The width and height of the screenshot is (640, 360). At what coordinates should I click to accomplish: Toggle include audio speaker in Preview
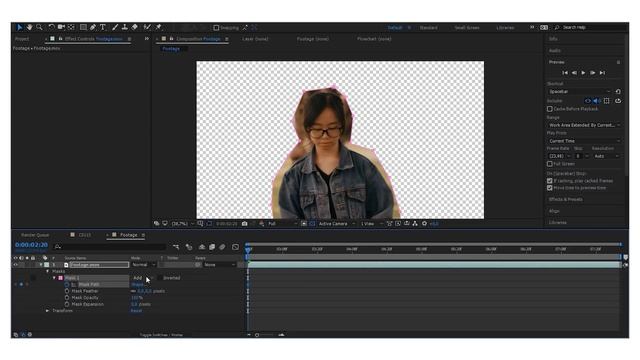[596, 101]
